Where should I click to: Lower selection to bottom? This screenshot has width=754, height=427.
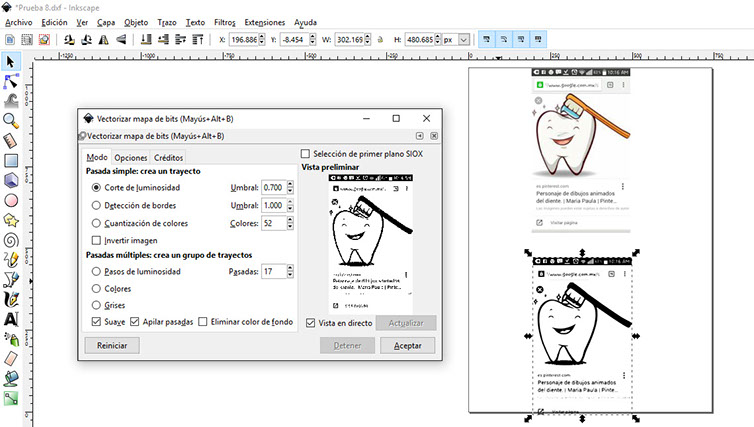tap(146, 39)
